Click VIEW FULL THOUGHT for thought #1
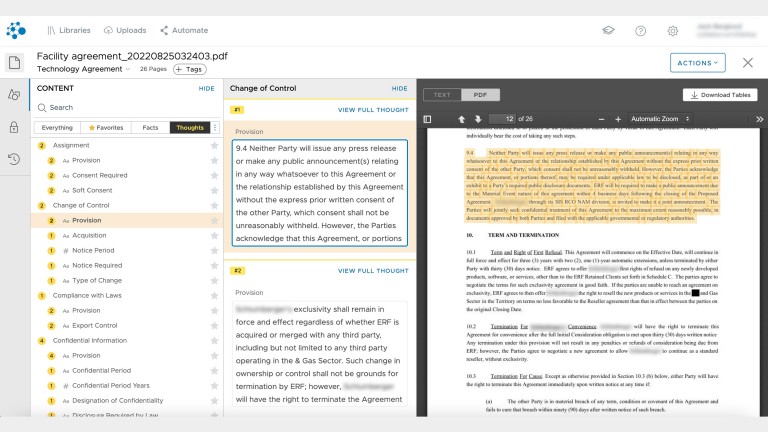This screenshot has height=432, width=768. coord(372,109)
